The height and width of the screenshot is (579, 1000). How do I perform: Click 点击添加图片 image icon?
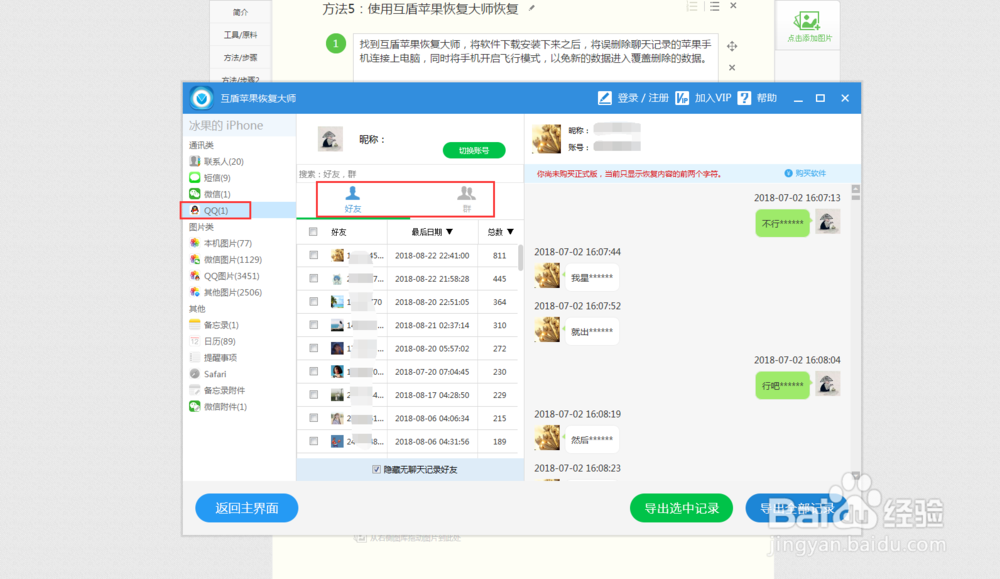click(x=807, y=21)
